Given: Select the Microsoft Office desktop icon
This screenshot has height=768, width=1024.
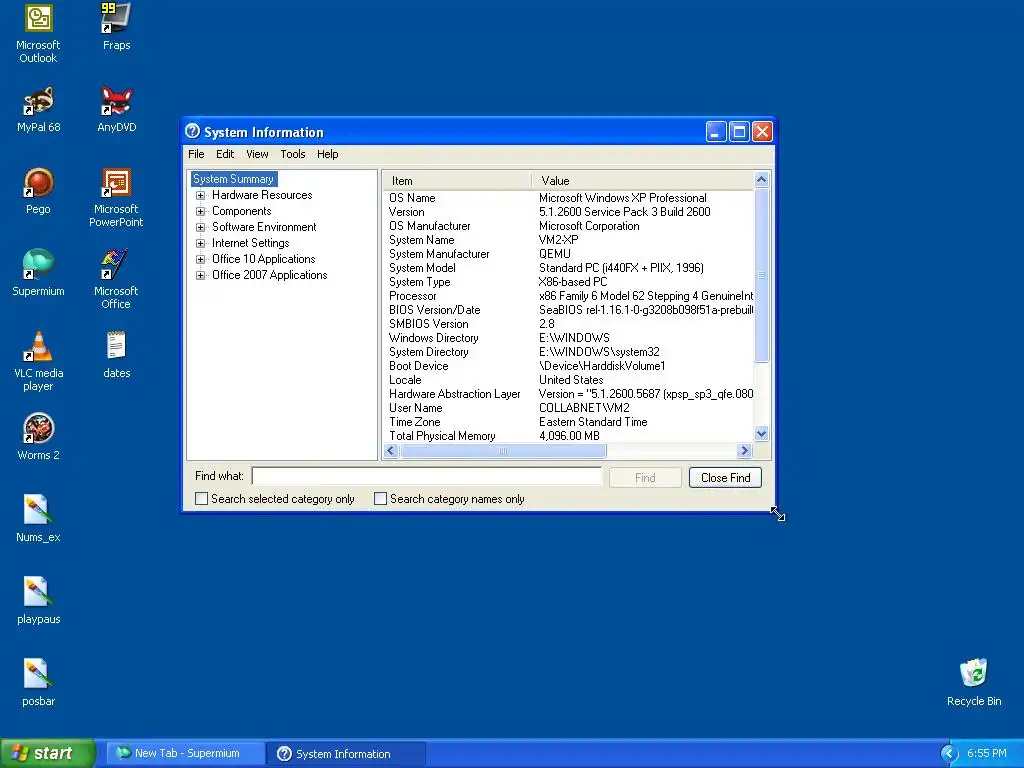Looking at the screenshot, I should (116, 279).
